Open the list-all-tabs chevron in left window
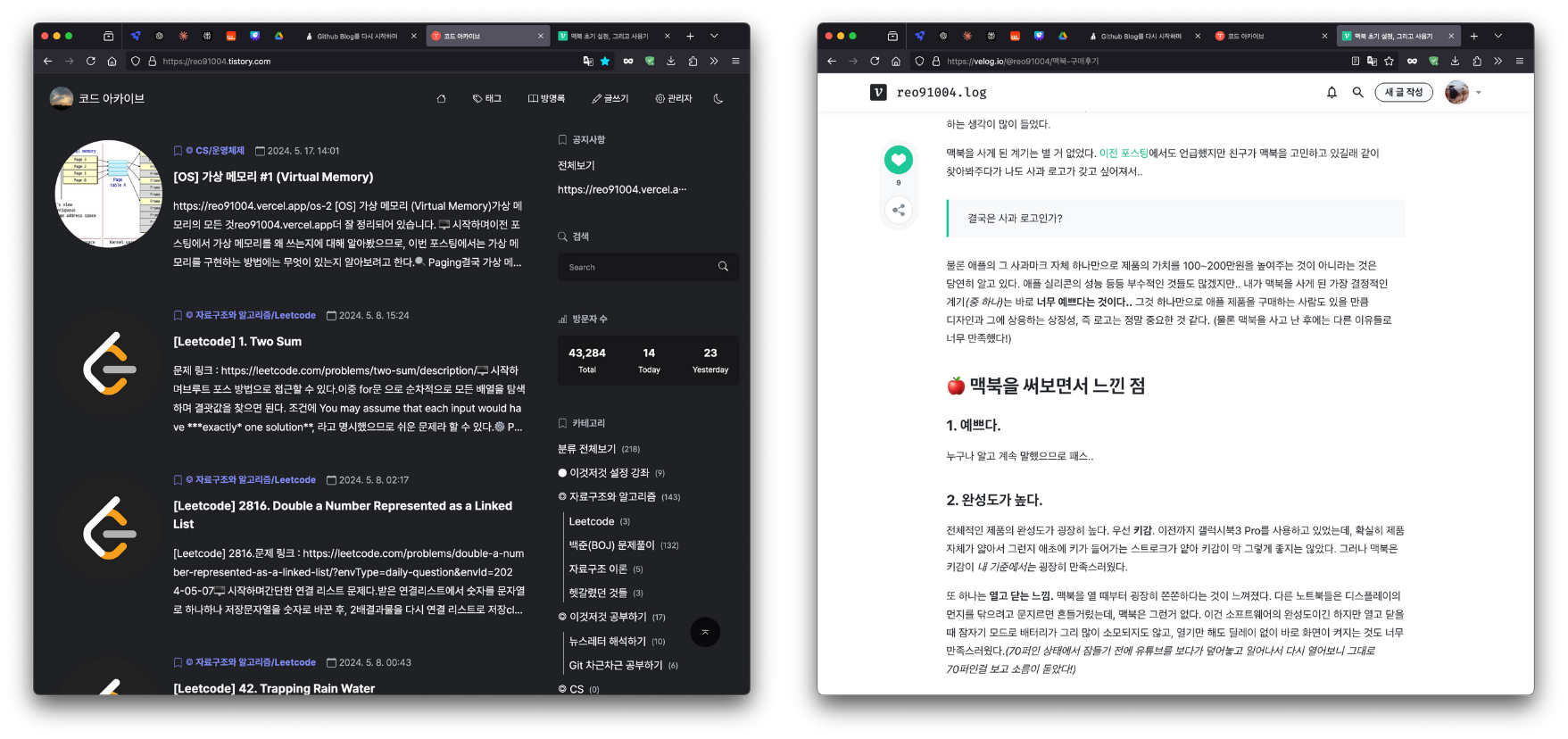 click(x=714, y=36)
